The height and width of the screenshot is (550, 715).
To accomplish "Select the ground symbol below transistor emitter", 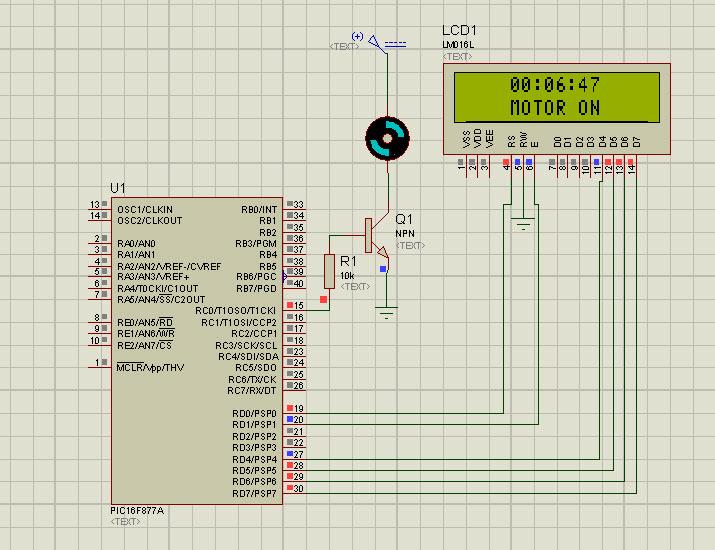I will pos(386,312).
